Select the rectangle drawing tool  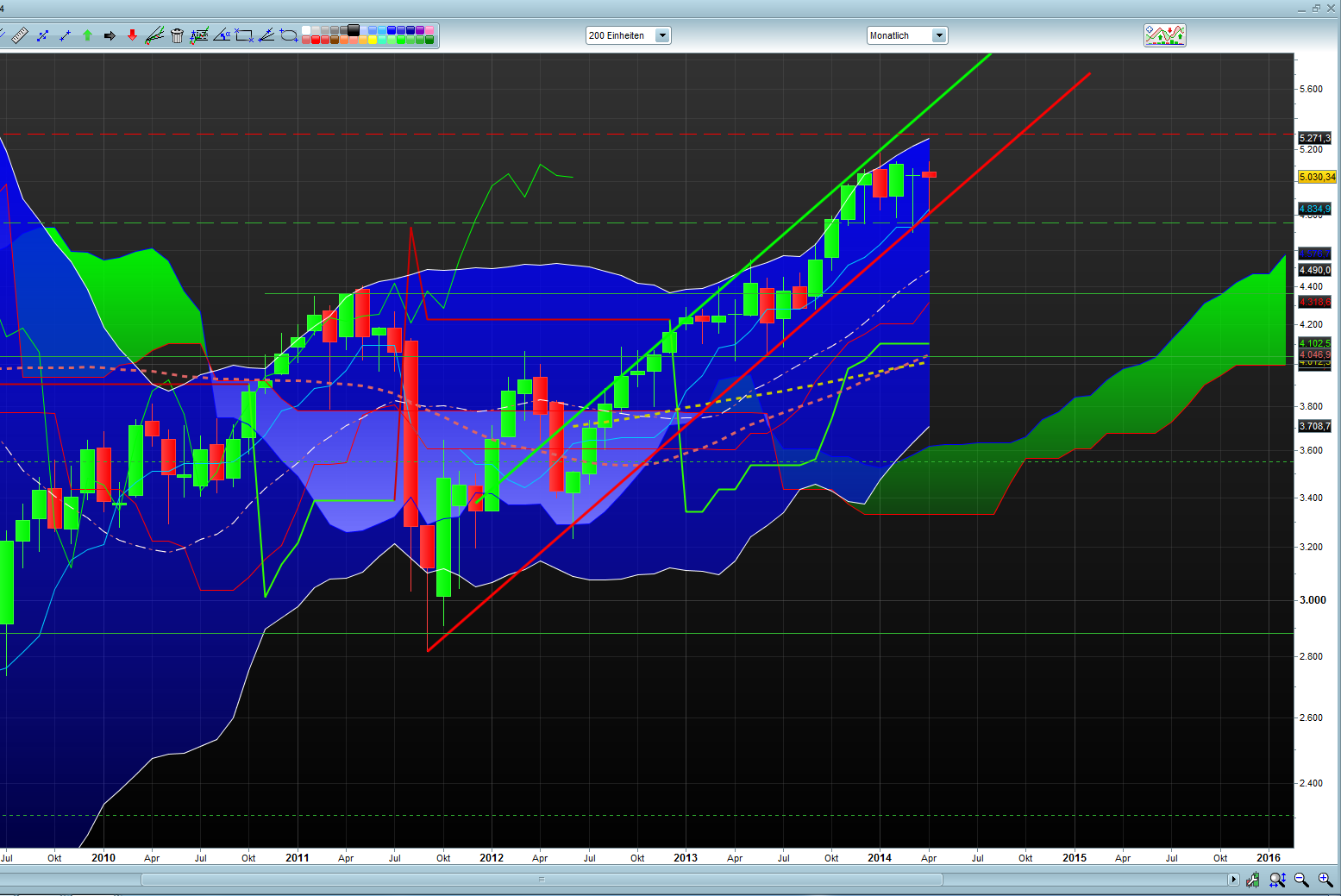244,35
